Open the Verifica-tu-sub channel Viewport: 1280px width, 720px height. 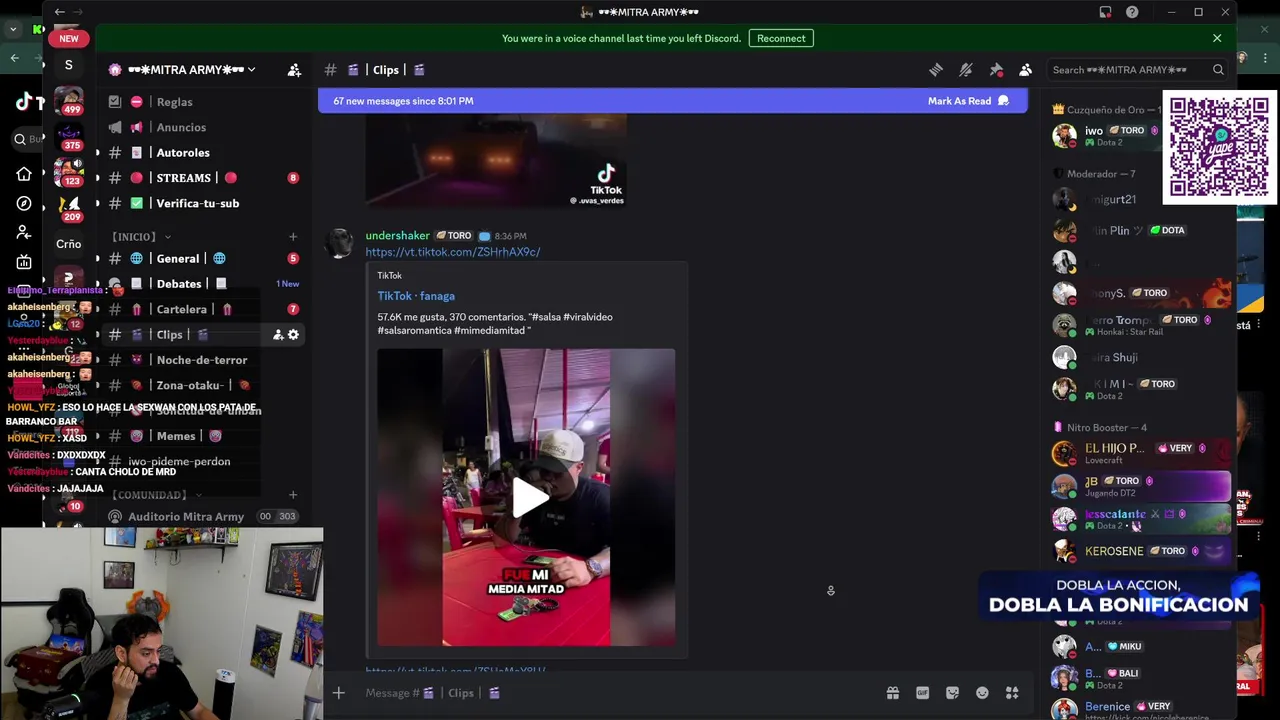pyautogui.click(x=205, y=203)
